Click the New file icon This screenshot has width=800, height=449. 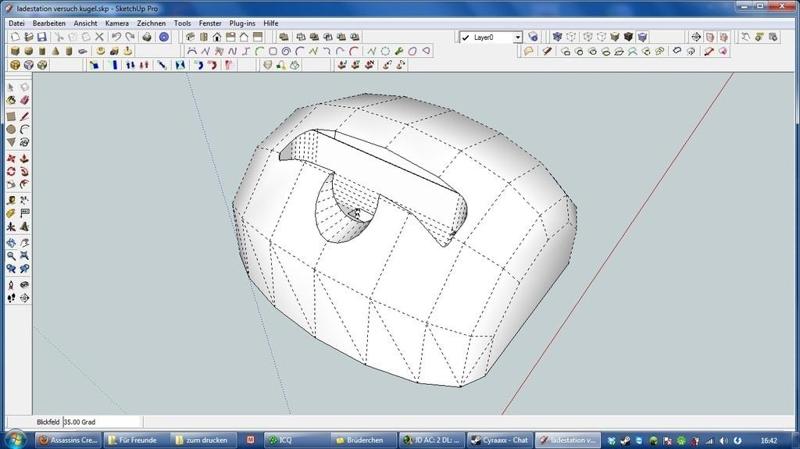[x=14, y=37]
